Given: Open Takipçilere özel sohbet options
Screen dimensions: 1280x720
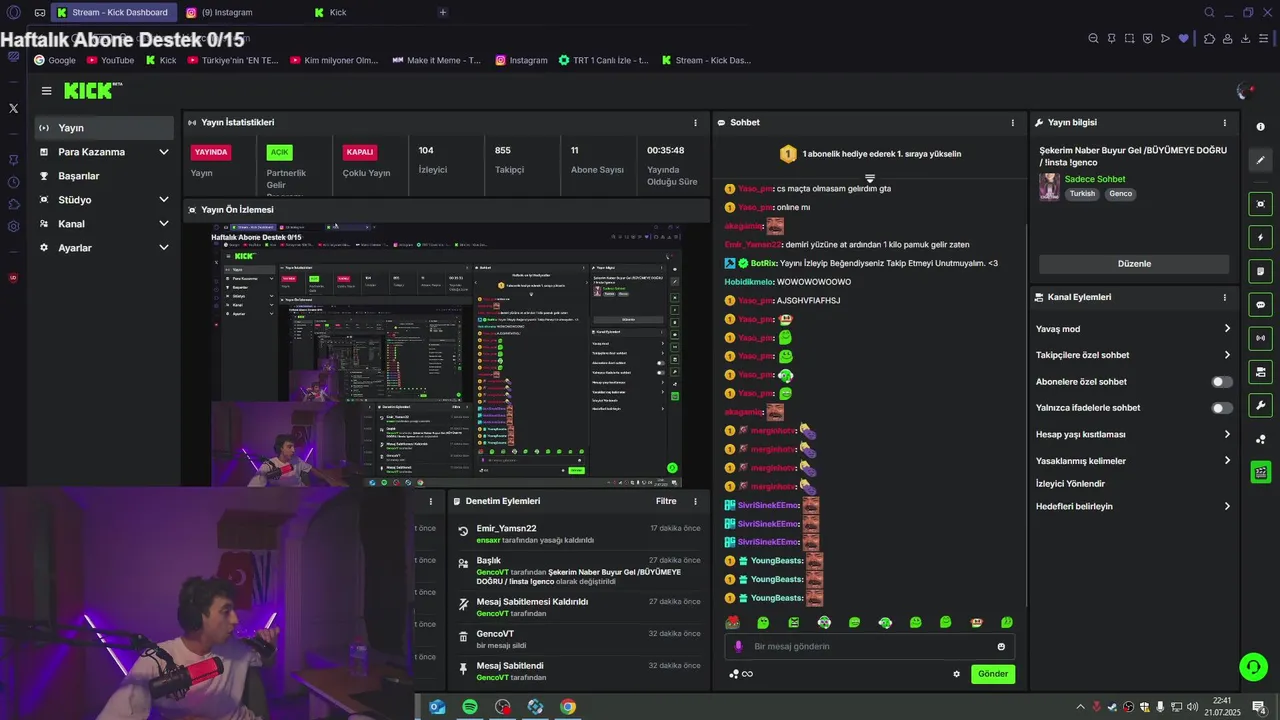Looking at the screenshot, I should 1134,355.
